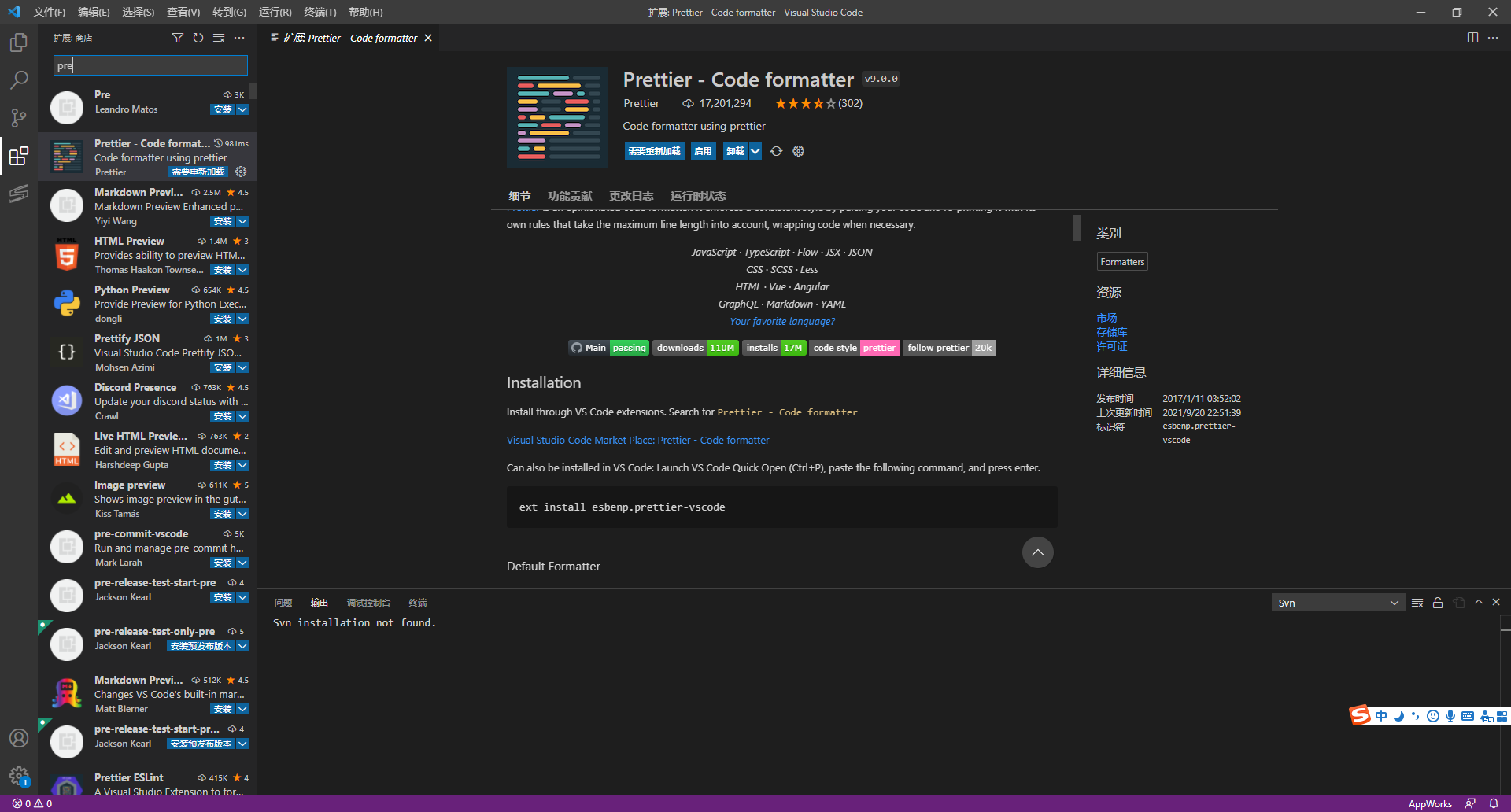Viewport: 1511px width, 812px height.
Task: Open manage gear on Prettier detail page
Action: 798,151
